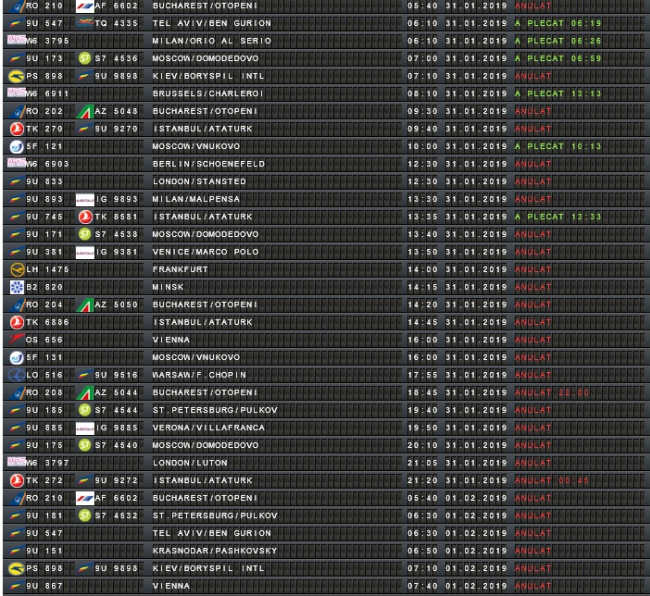Image resolution: width=650 pixels, height=596 pixels.
Task: Click Air Moldova logo on 9U 833 London Stansted row
Action: coord(16,182)
